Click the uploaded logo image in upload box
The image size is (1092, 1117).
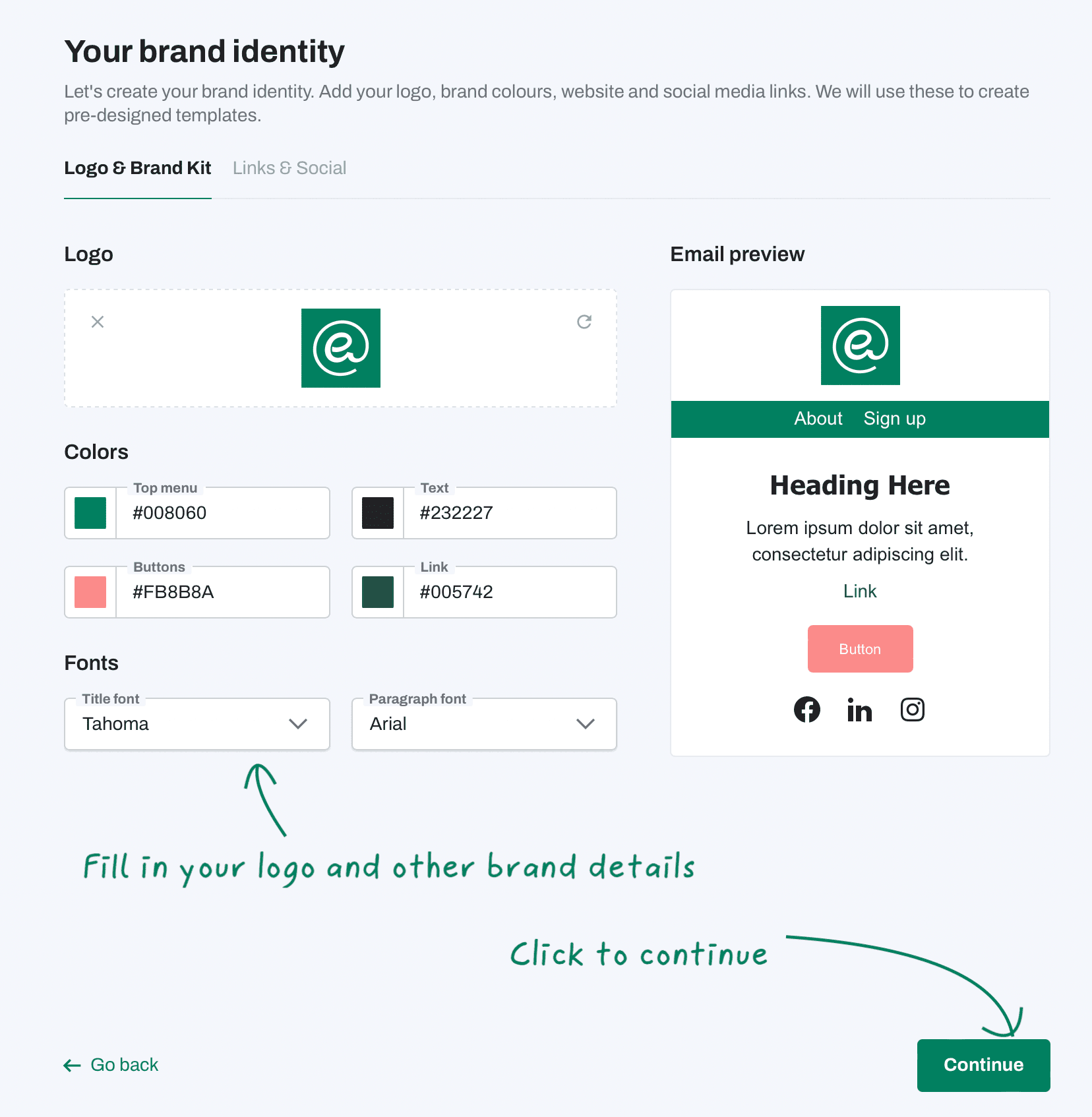point(341,348)
